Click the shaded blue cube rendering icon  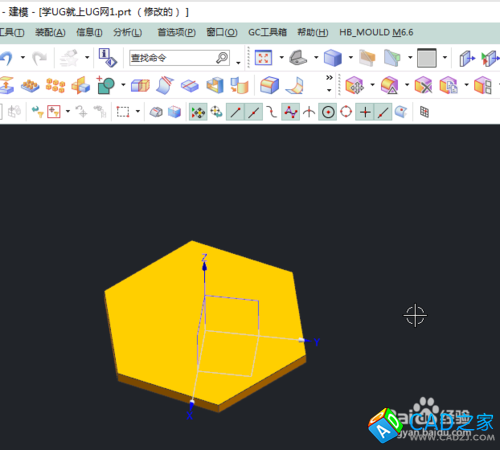pyautogui.click(x=333, y=58)
